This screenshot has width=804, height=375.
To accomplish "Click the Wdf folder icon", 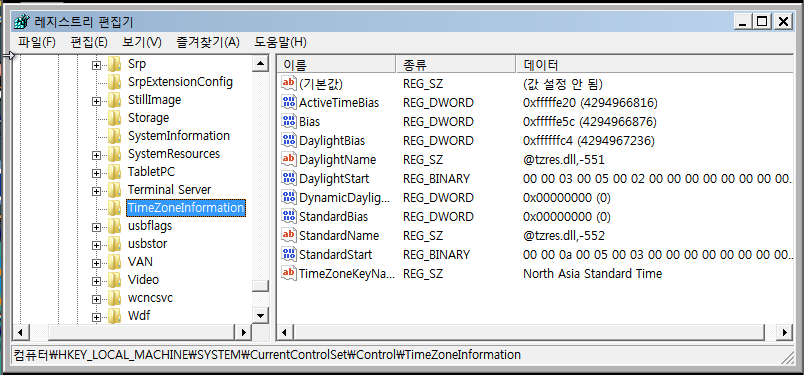I will (x=114, y=315).
